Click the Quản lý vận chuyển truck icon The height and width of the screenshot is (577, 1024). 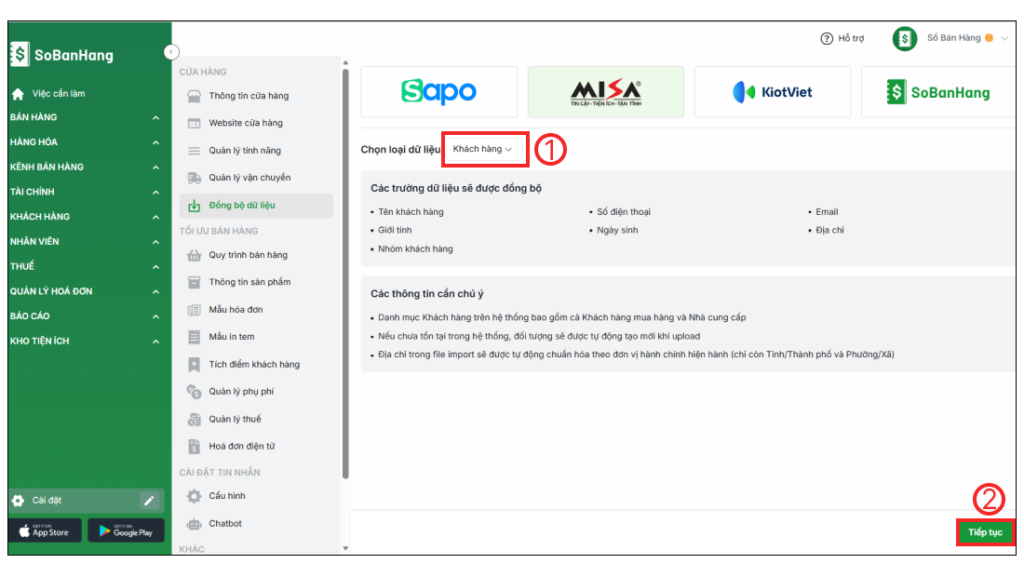194,178
